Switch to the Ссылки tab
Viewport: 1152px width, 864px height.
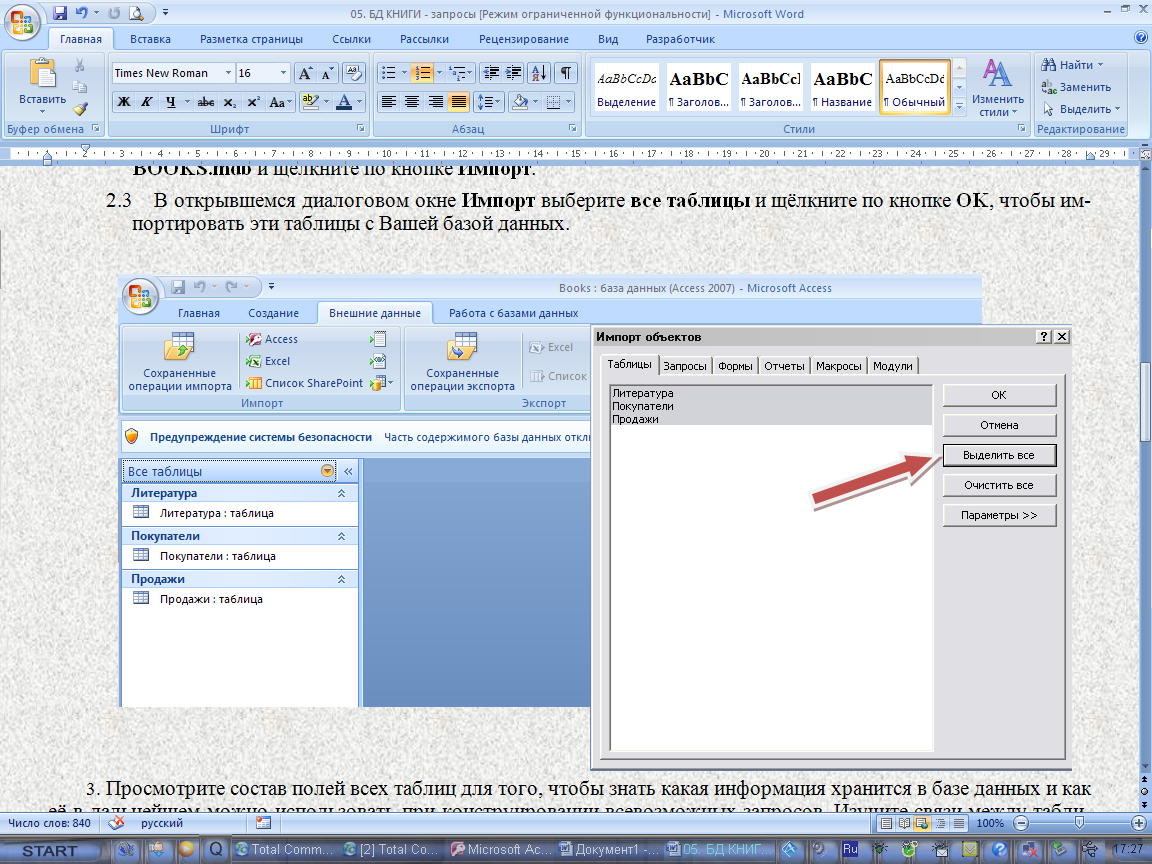(351, 39)
